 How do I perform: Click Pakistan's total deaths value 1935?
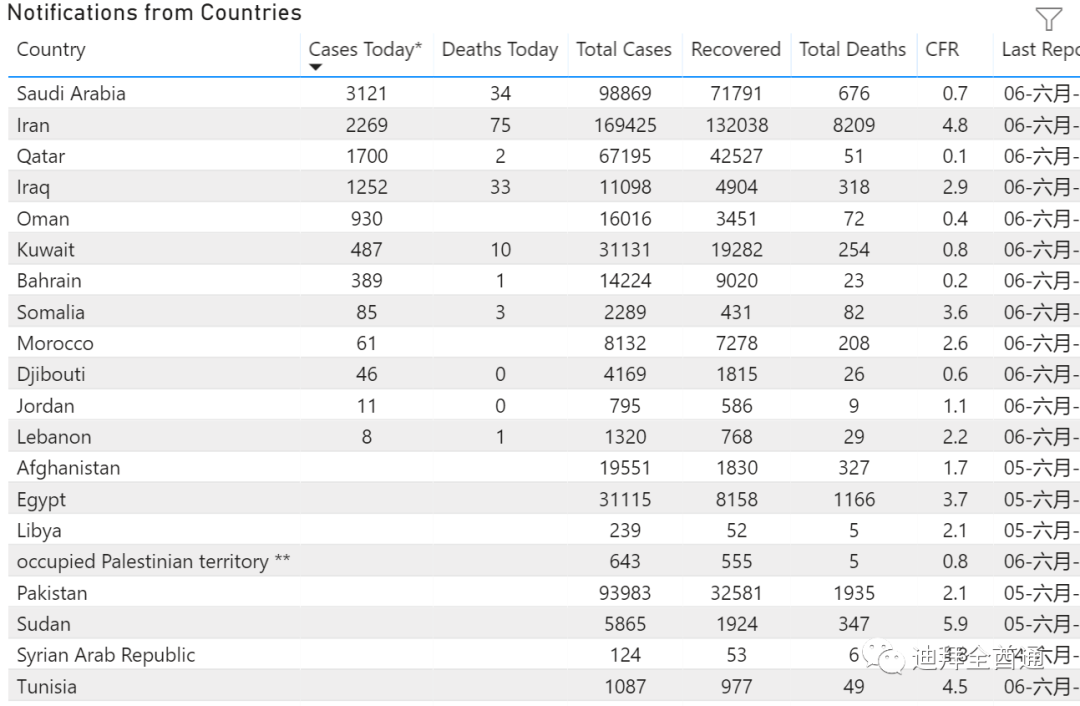854,594
